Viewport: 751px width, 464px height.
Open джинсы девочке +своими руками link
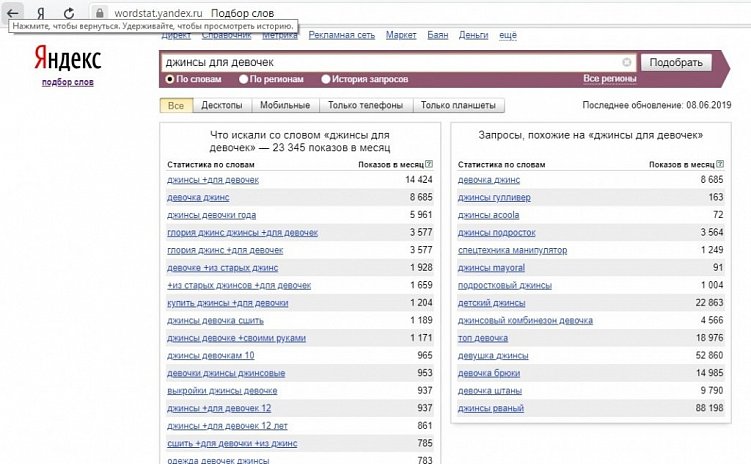[236, 338]
